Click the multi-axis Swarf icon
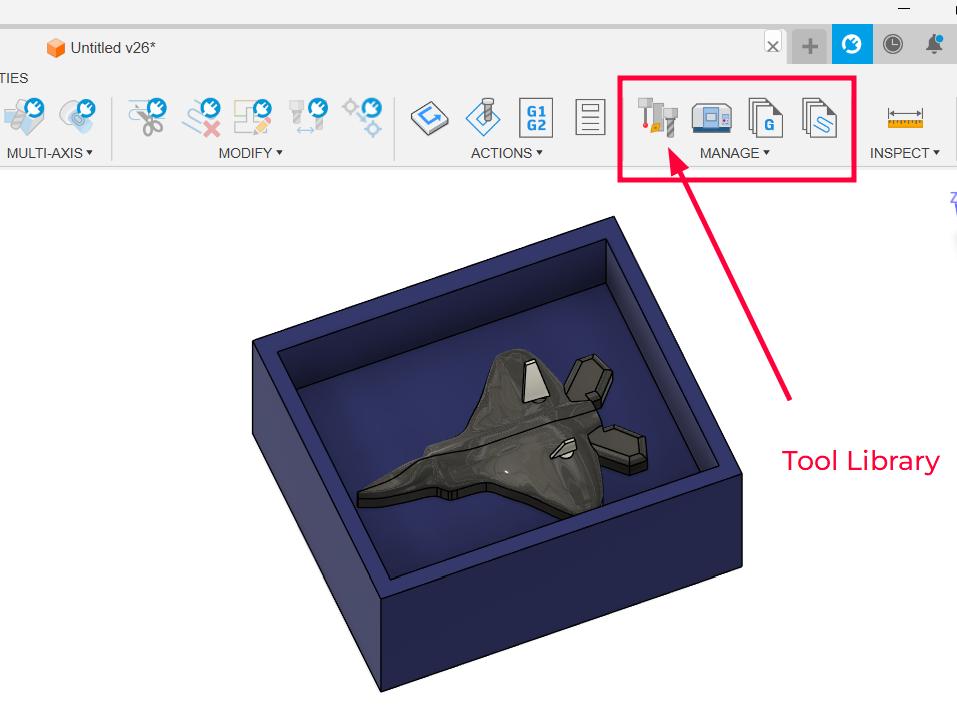This screenshot has width=957, height=724. [x=24, y=117]
